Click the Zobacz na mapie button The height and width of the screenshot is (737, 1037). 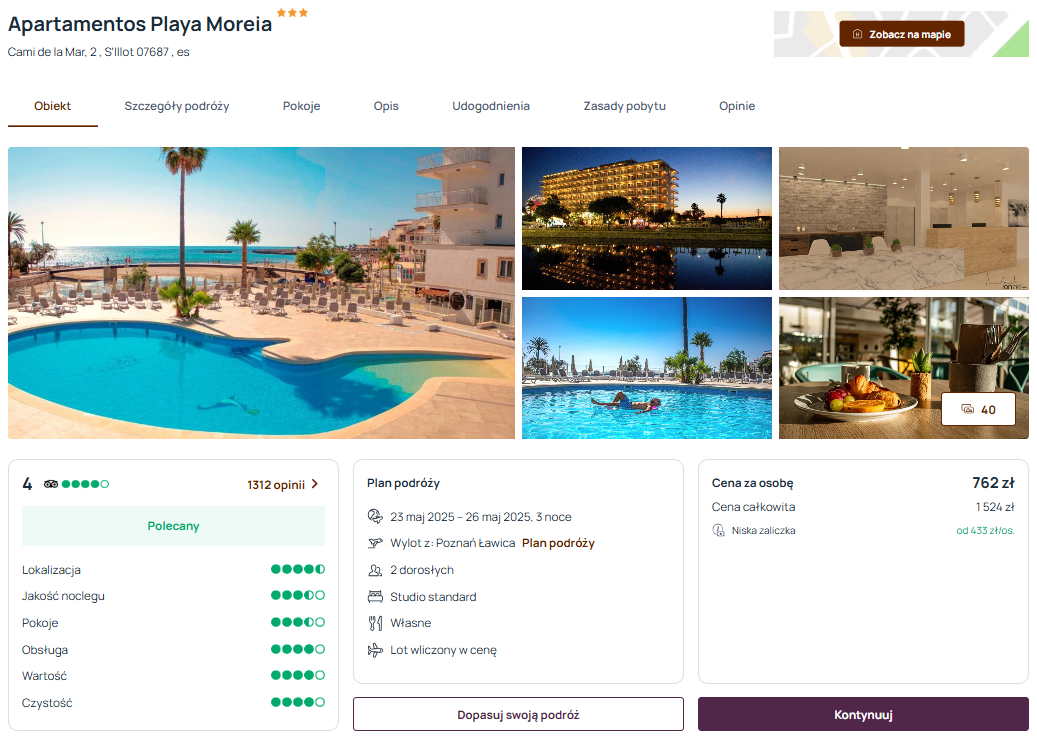tap(901, 34)
